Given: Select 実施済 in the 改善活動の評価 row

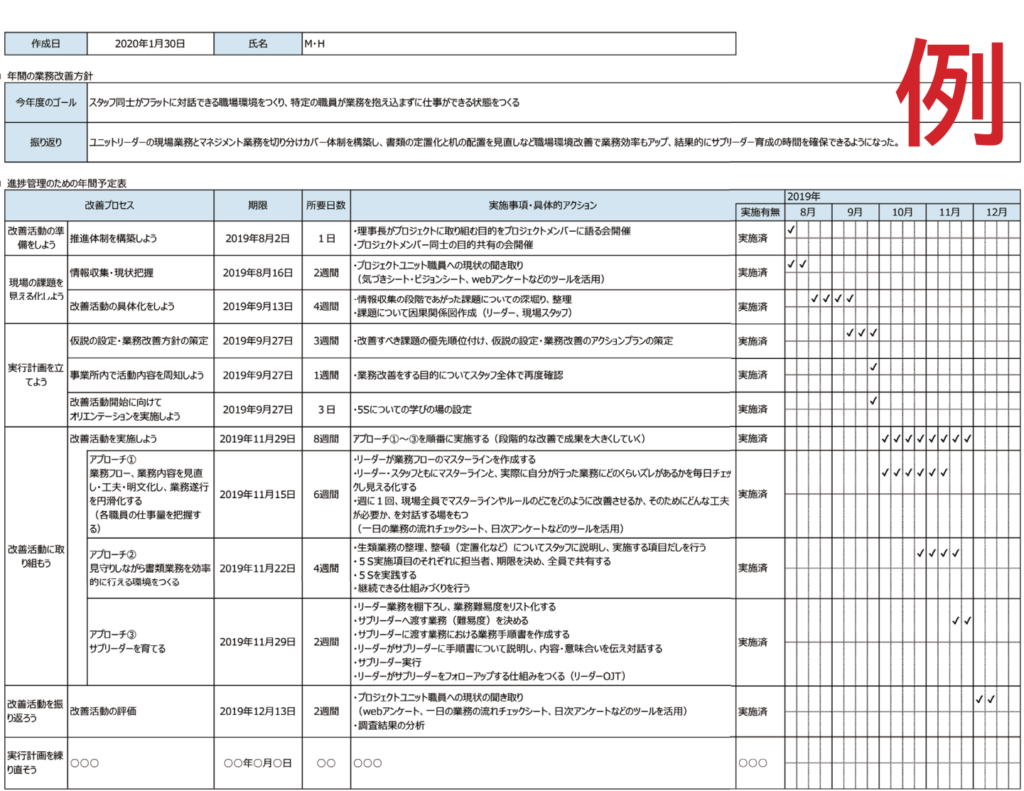Looking at the screenshot, I should [x=752, y=711].
